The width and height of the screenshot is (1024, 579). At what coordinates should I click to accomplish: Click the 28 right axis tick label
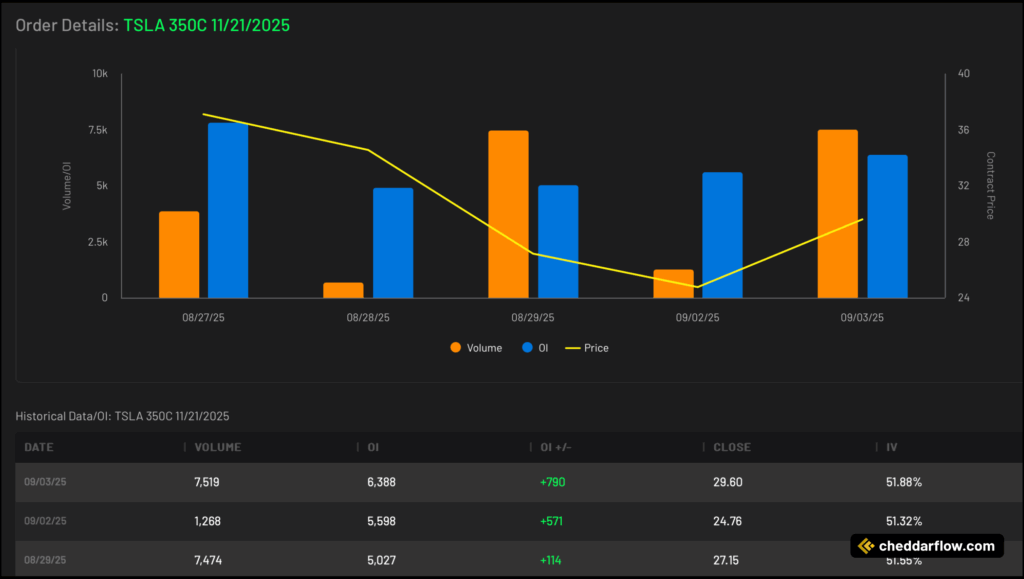pos(964,242)
